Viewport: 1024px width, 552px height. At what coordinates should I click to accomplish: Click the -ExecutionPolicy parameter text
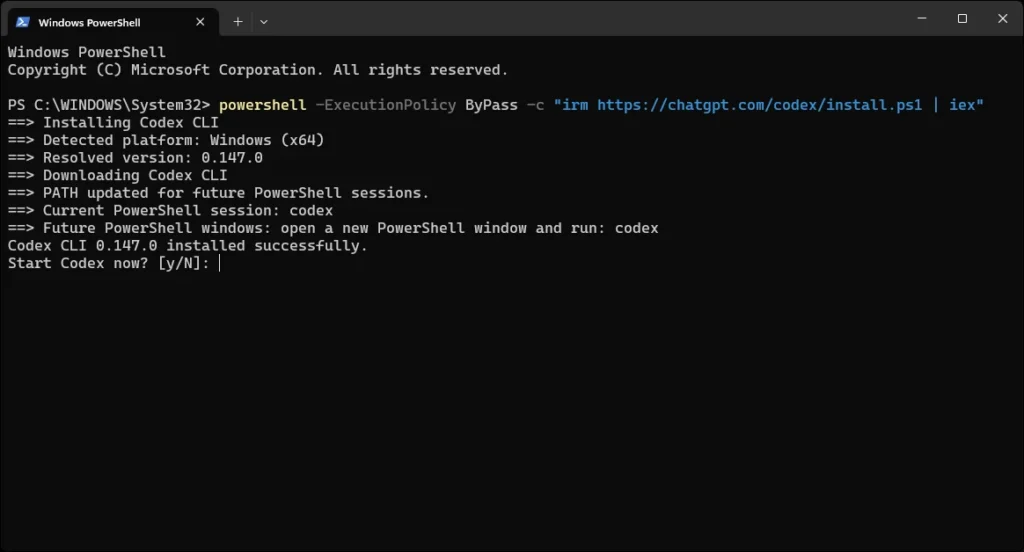click(385, 105)
